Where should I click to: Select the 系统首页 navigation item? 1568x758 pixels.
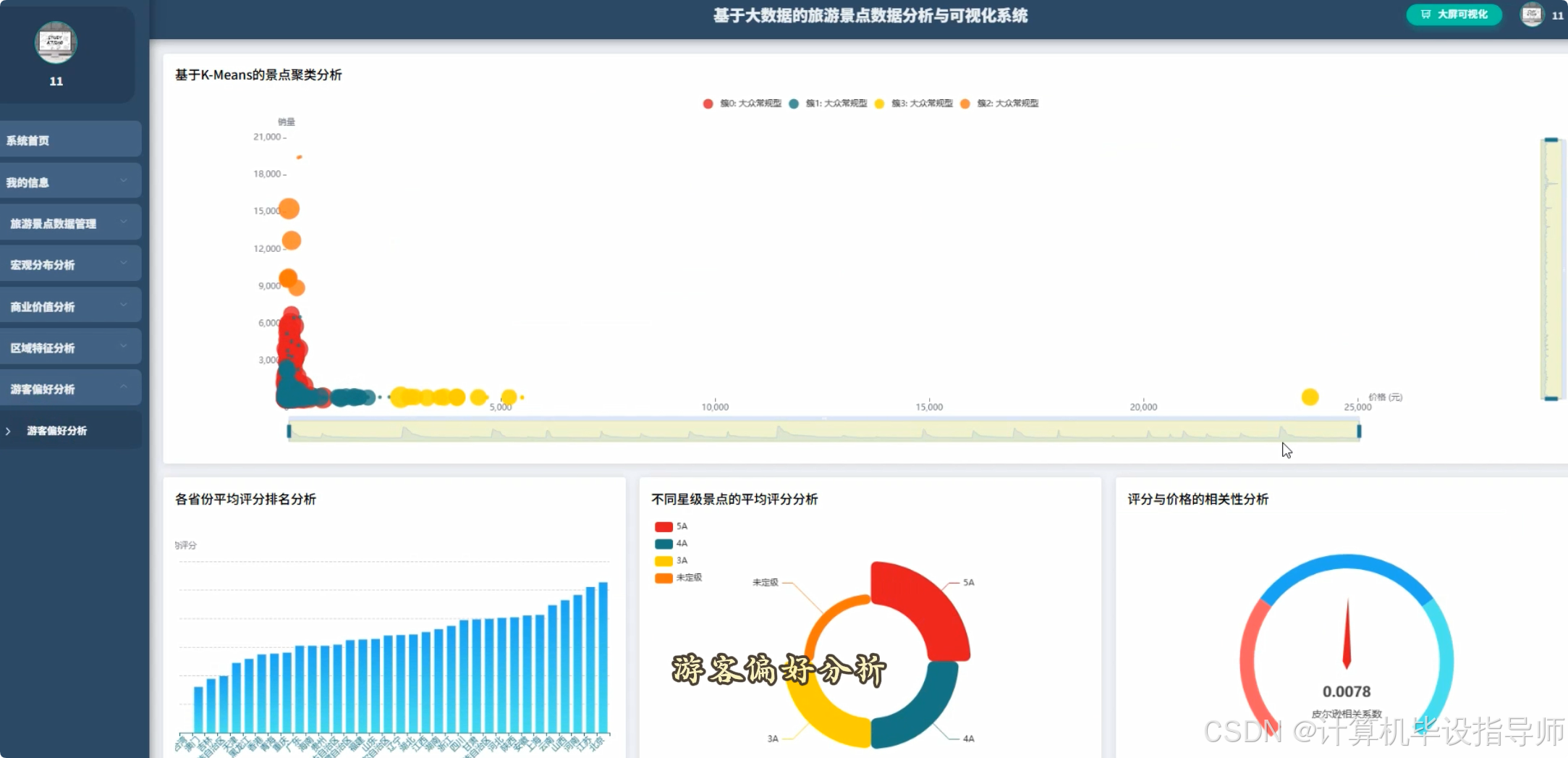pos(70,140)
